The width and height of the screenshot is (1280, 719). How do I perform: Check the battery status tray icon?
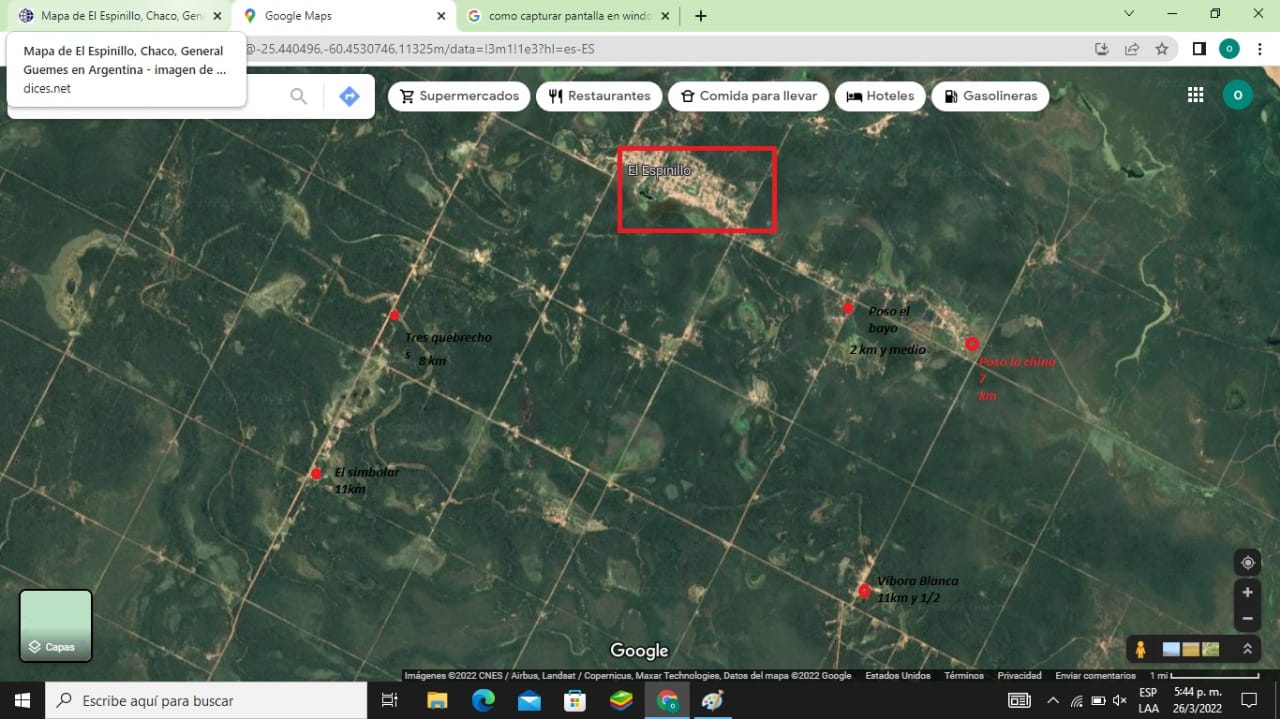pyautogui.click(x=1098, y=701)
